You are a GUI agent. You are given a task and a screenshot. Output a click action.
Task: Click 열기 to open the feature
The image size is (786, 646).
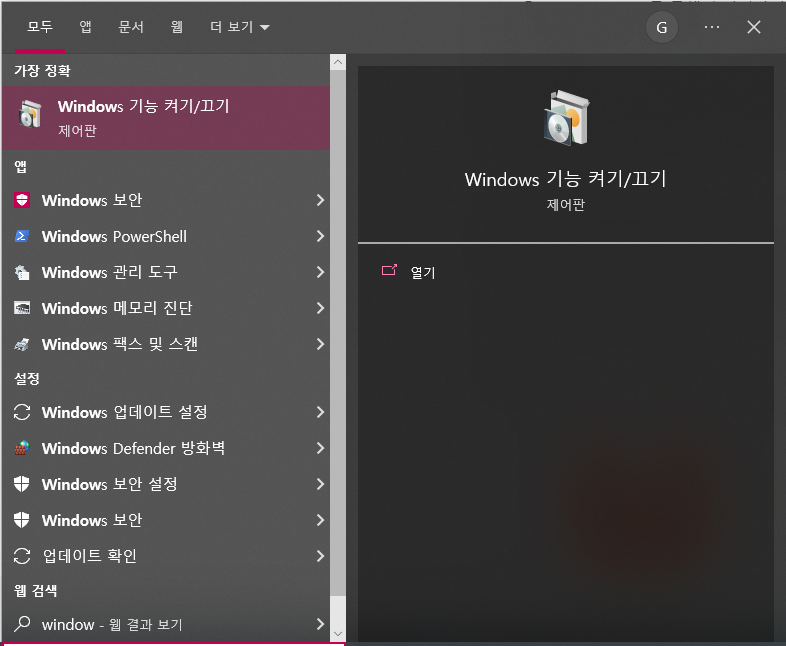[423, 272]
